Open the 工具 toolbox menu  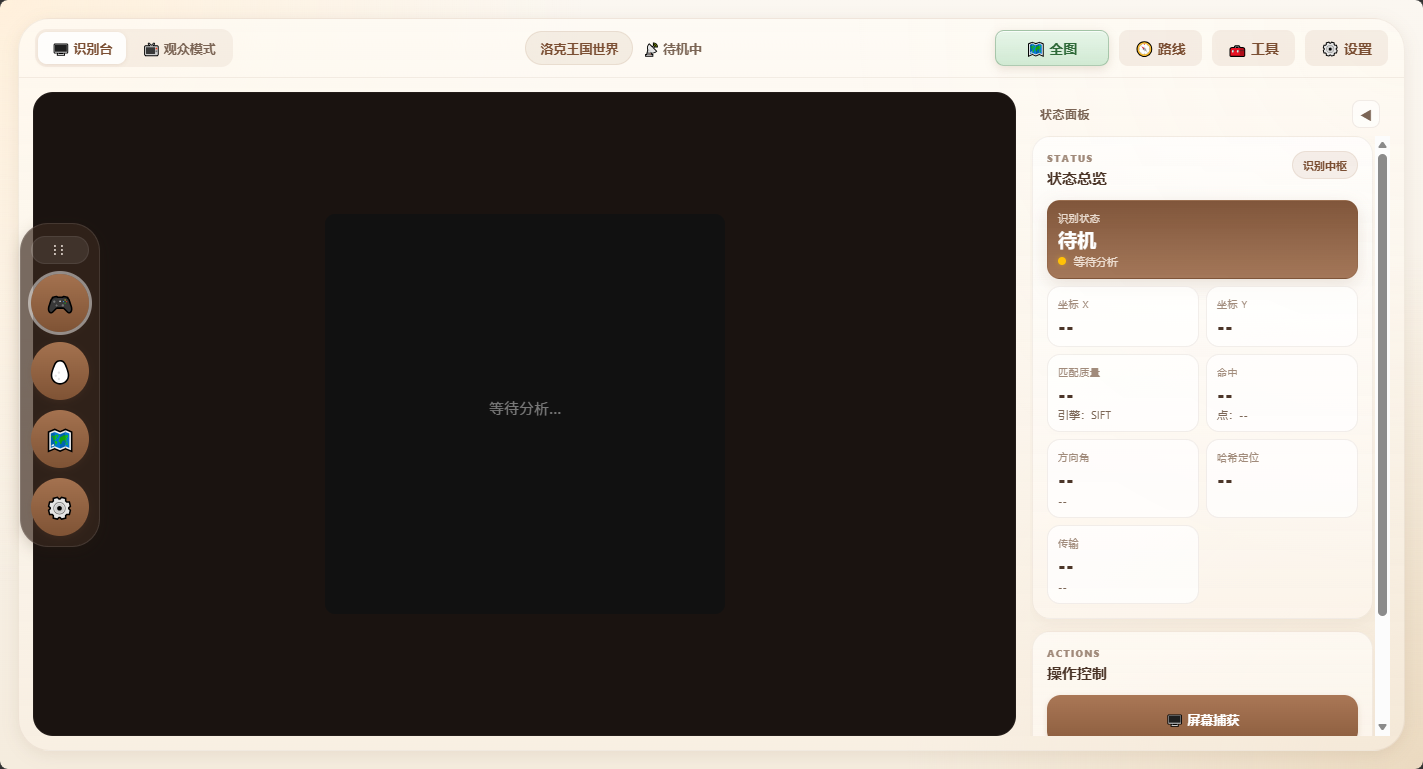click(1253, 48)
